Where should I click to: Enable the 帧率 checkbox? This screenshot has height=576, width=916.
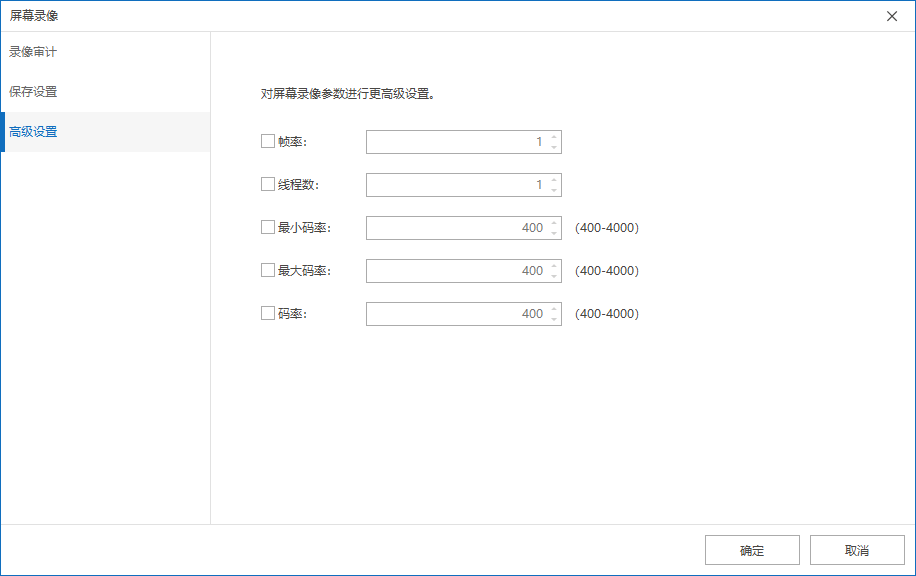coord(267,142)
